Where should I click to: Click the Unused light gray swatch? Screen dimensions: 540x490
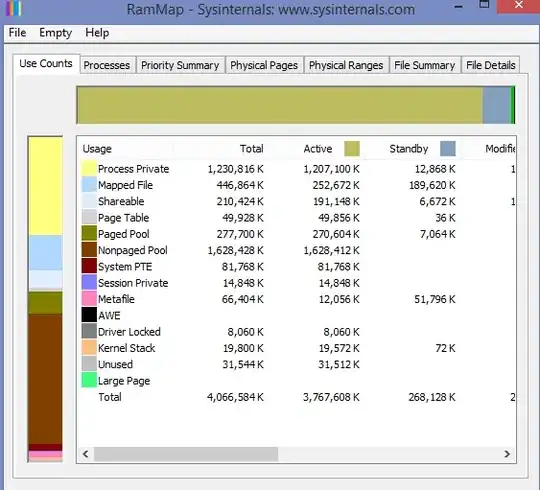pyautogui.click(x=89, y=364)
